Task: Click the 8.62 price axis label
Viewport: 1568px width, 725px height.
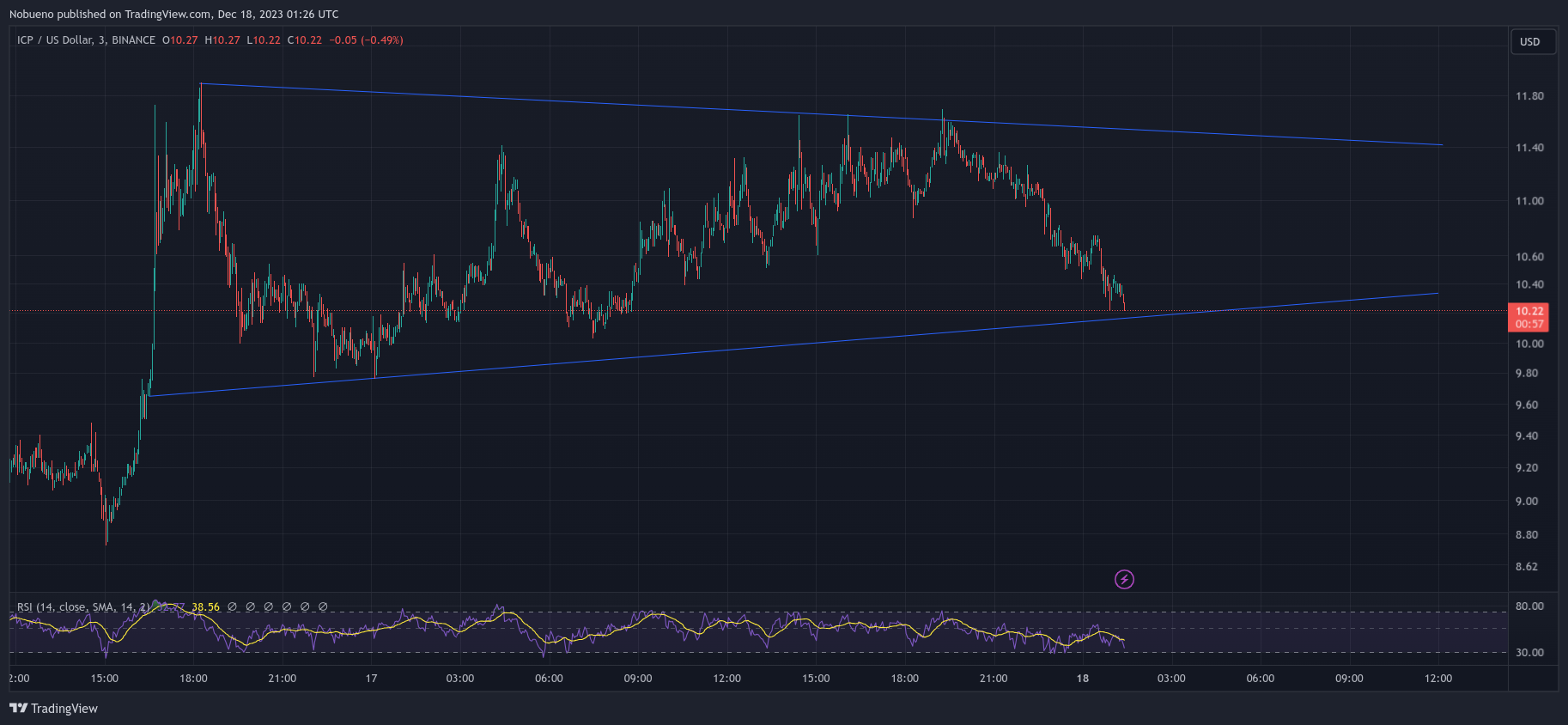Action: point(1527,567)
